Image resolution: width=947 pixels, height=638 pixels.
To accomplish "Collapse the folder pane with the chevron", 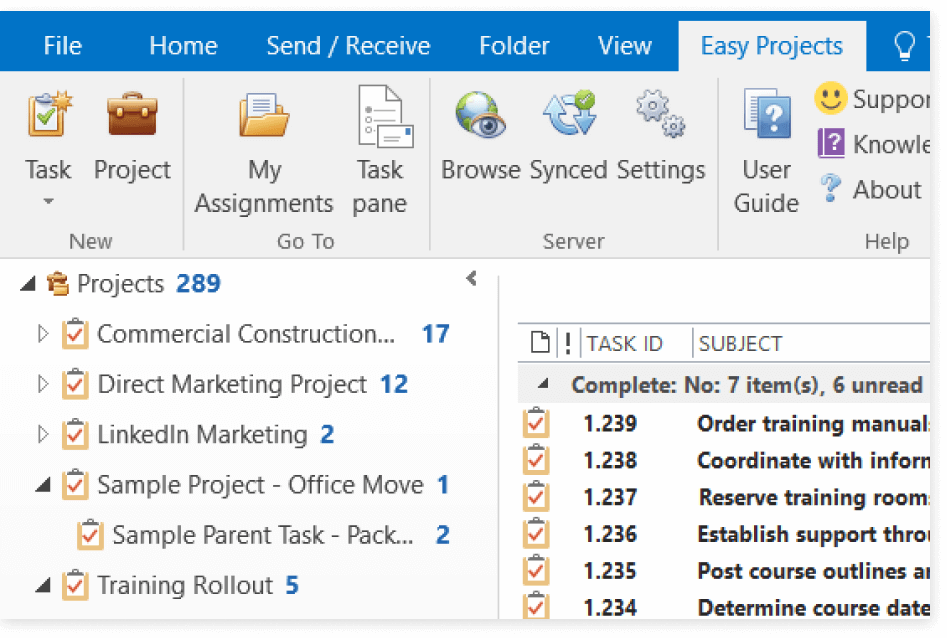I will 472,279.
